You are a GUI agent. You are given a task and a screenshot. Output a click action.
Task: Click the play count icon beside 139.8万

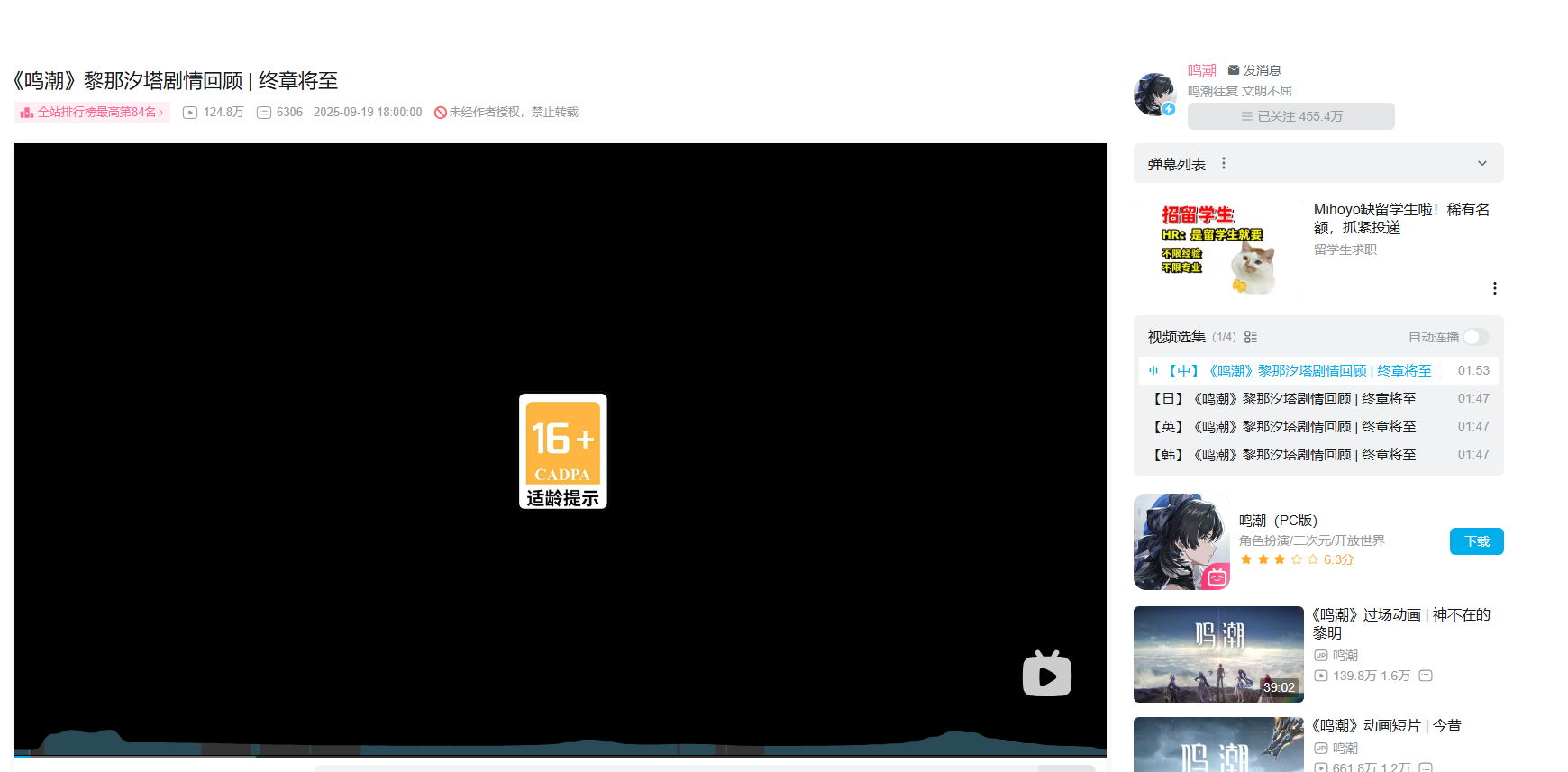[x=1321, y=676]
